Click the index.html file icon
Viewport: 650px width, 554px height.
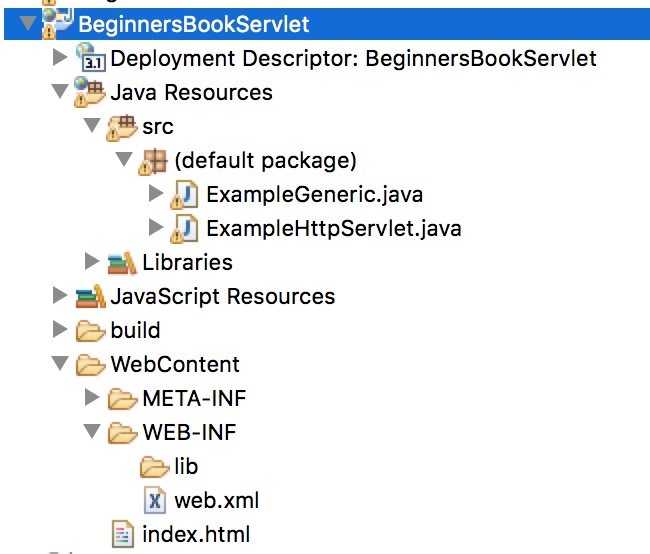[x=123, y=534]
